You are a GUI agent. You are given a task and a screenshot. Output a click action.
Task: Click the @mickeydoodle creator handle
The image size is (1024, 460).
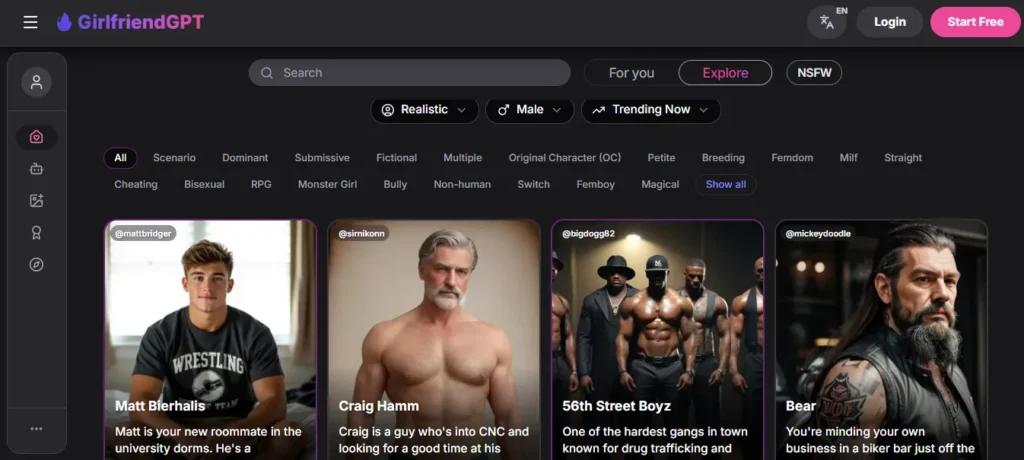coord(818,233)
